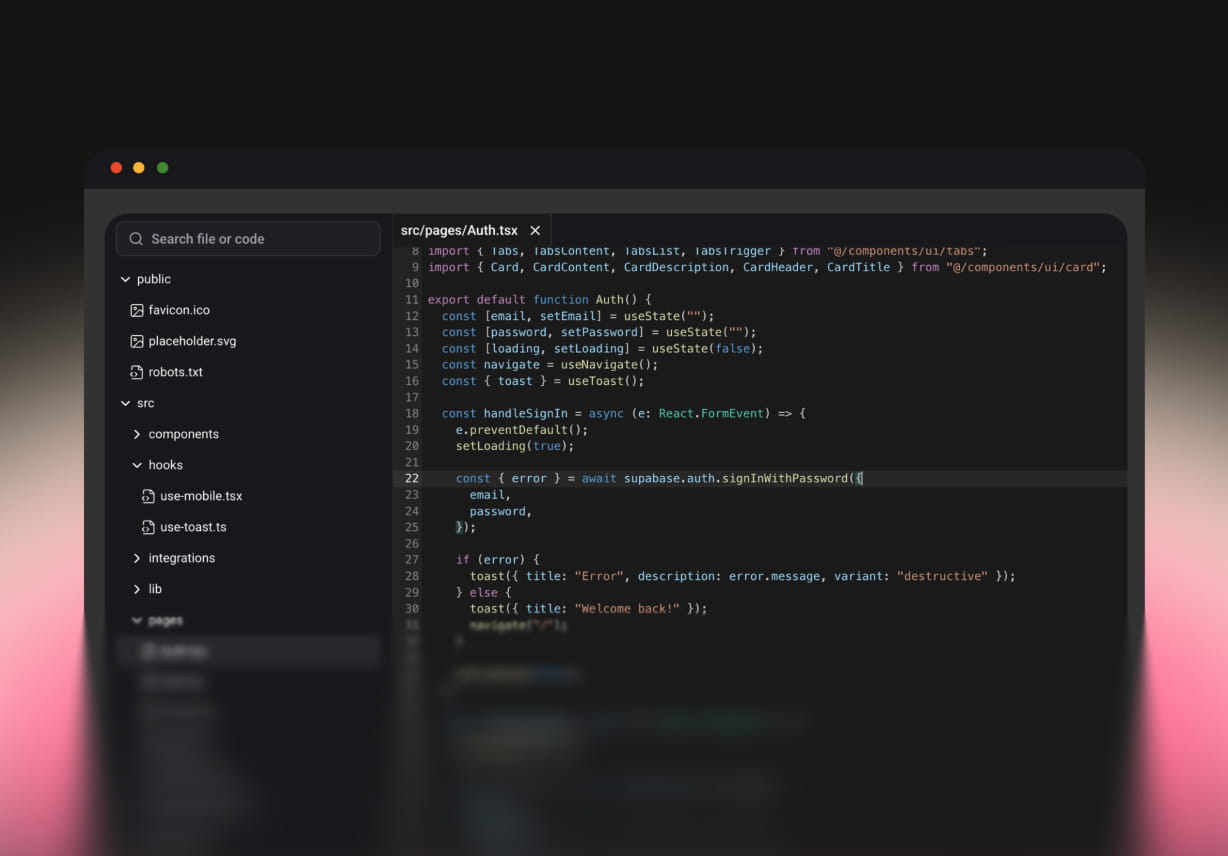
Task: Open placeholder.svg file
Action: point(192,341)
